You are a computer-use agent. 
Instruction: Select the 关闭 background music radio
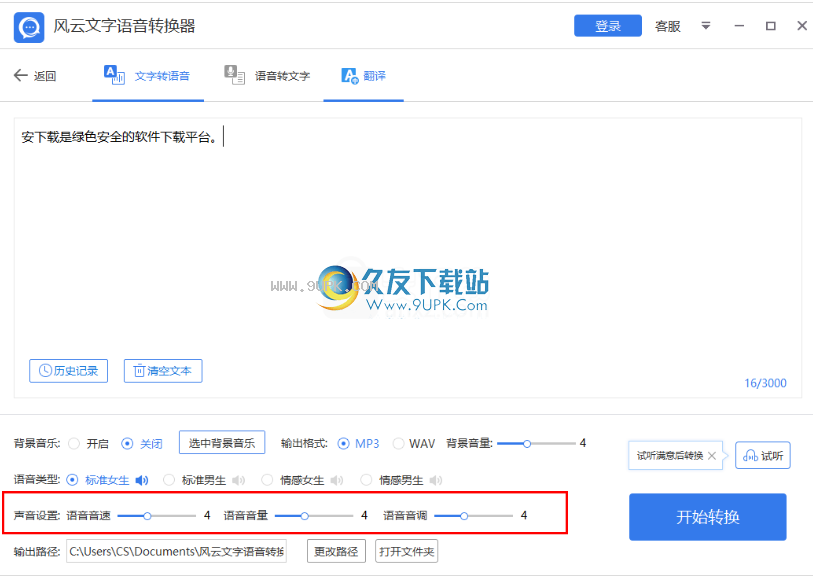[x=127, y=444]
